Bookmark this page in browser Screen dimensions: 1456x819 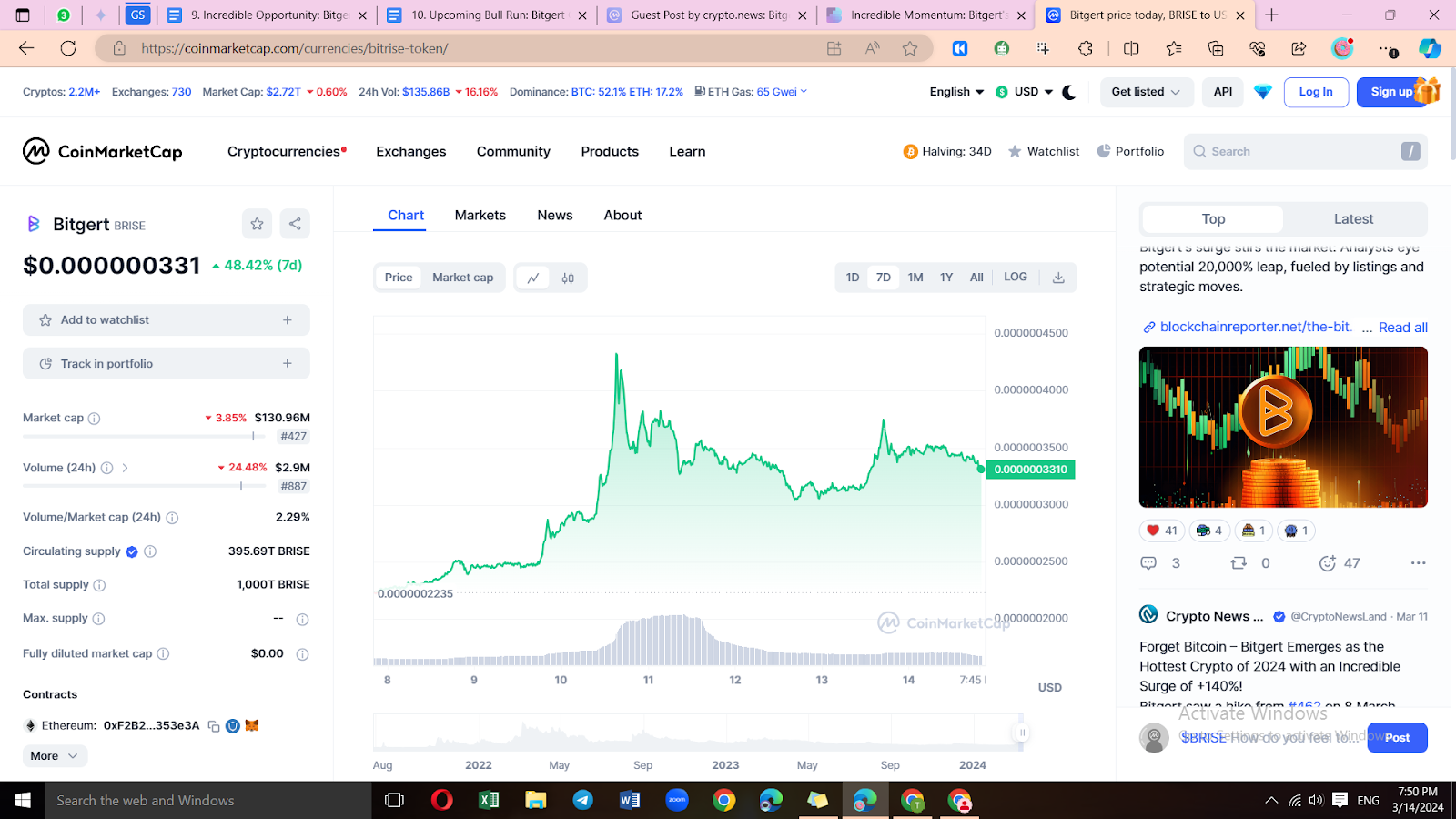[x=910, y=48]
